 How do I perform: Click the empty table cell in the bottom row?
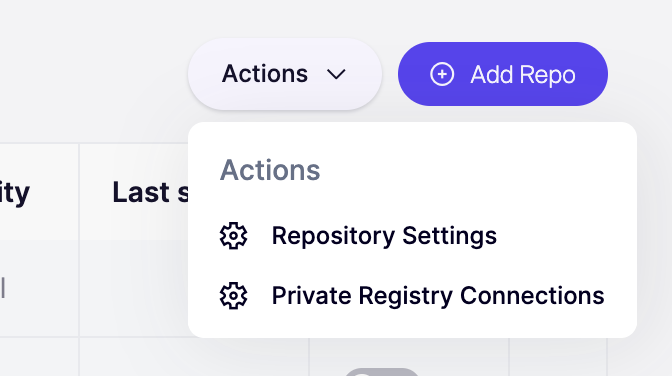(x=193, y=357)
